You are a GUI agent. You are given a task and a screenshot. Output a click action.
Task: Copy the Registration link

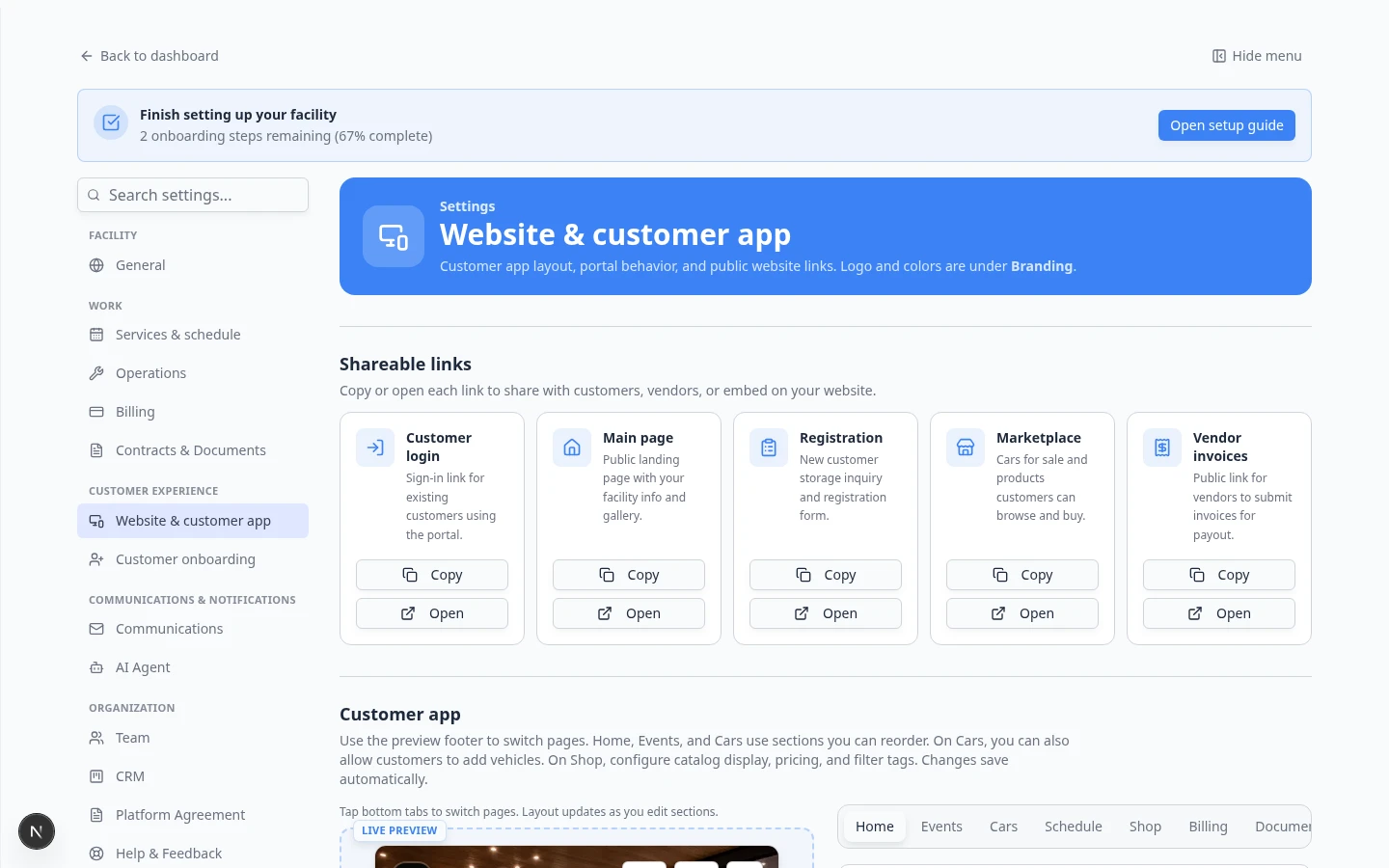(826, 575)
